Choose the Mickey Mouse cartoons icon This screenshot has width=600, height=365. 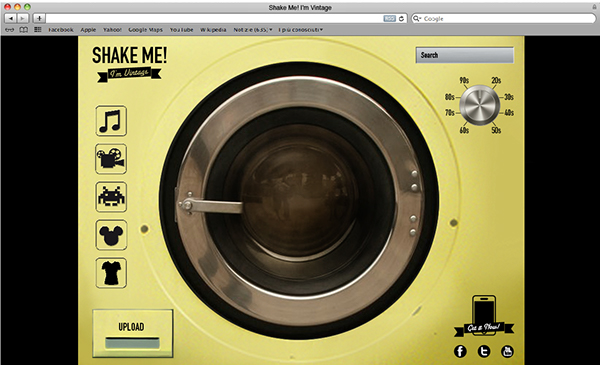click(x=111, y=235)
